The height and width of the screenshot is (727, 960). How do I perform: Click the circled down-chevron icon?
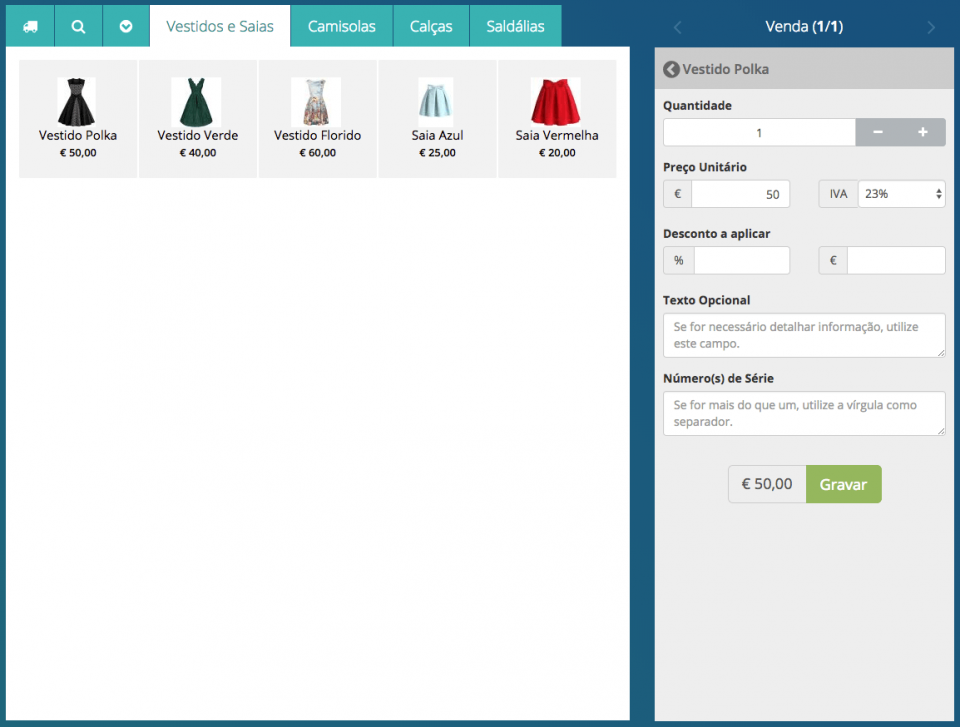(x=126, y=27)
